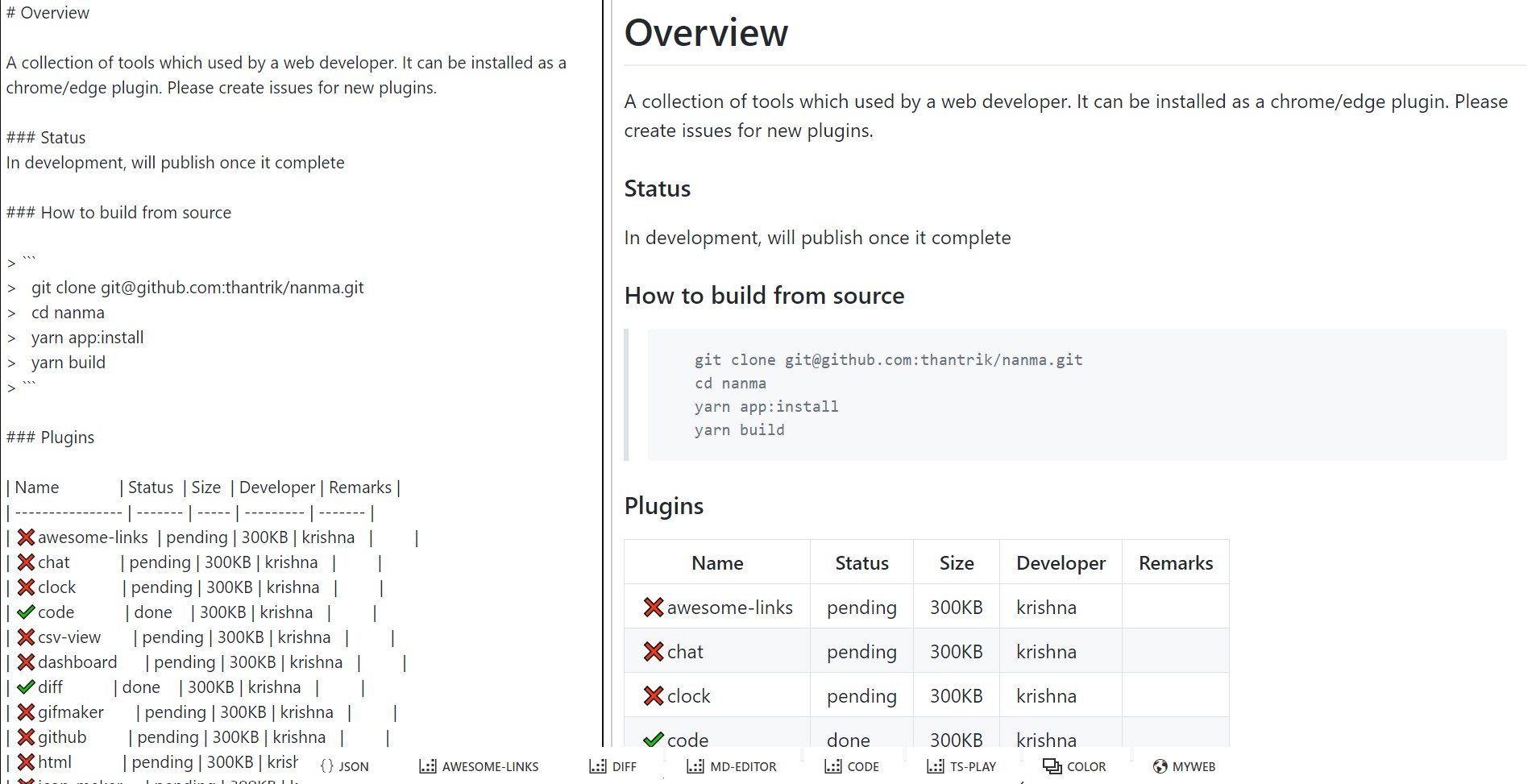Viewport: 1536px width, 784px height.
Task: Click red cross on chat editor line
Action: [x=26, y=562]
